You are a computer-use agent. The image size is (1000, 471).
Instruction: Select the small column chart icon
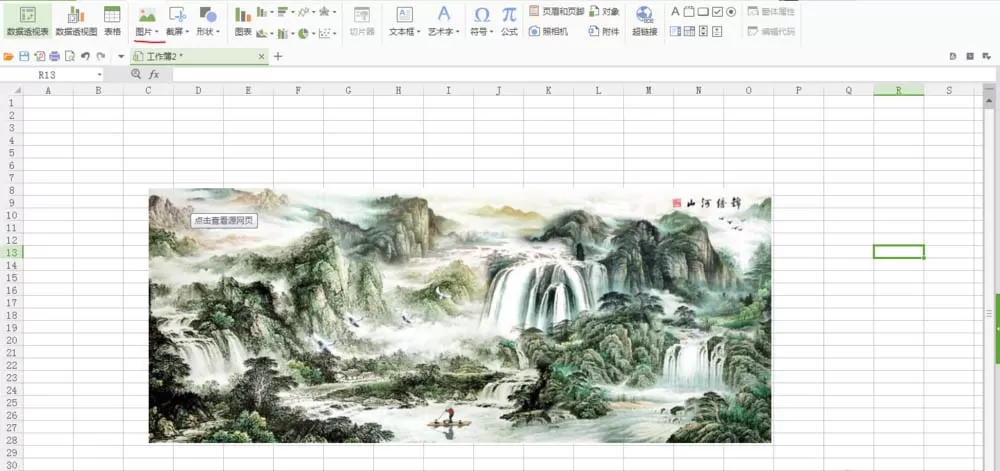point(262,11)
